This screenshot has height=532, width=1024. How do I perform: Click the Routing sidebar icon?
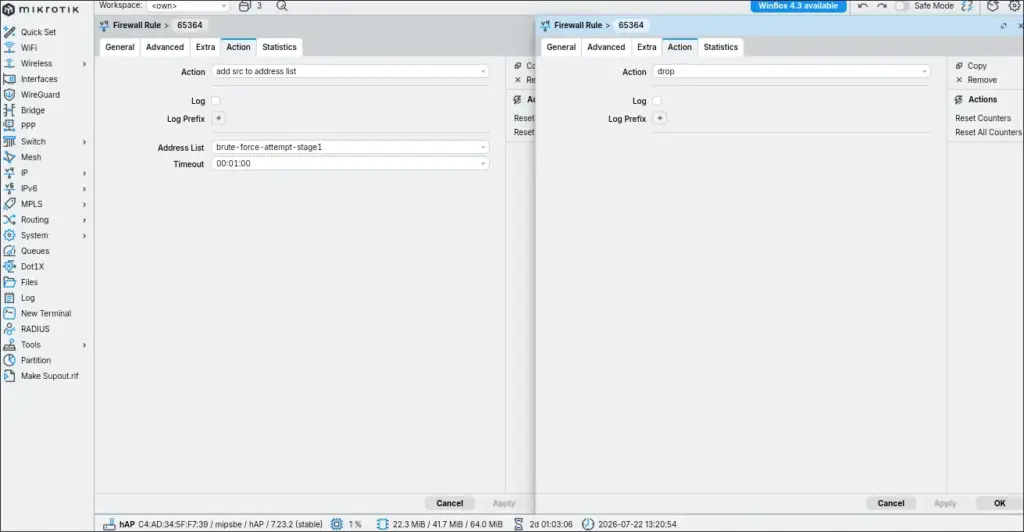[x=10, y=220]
